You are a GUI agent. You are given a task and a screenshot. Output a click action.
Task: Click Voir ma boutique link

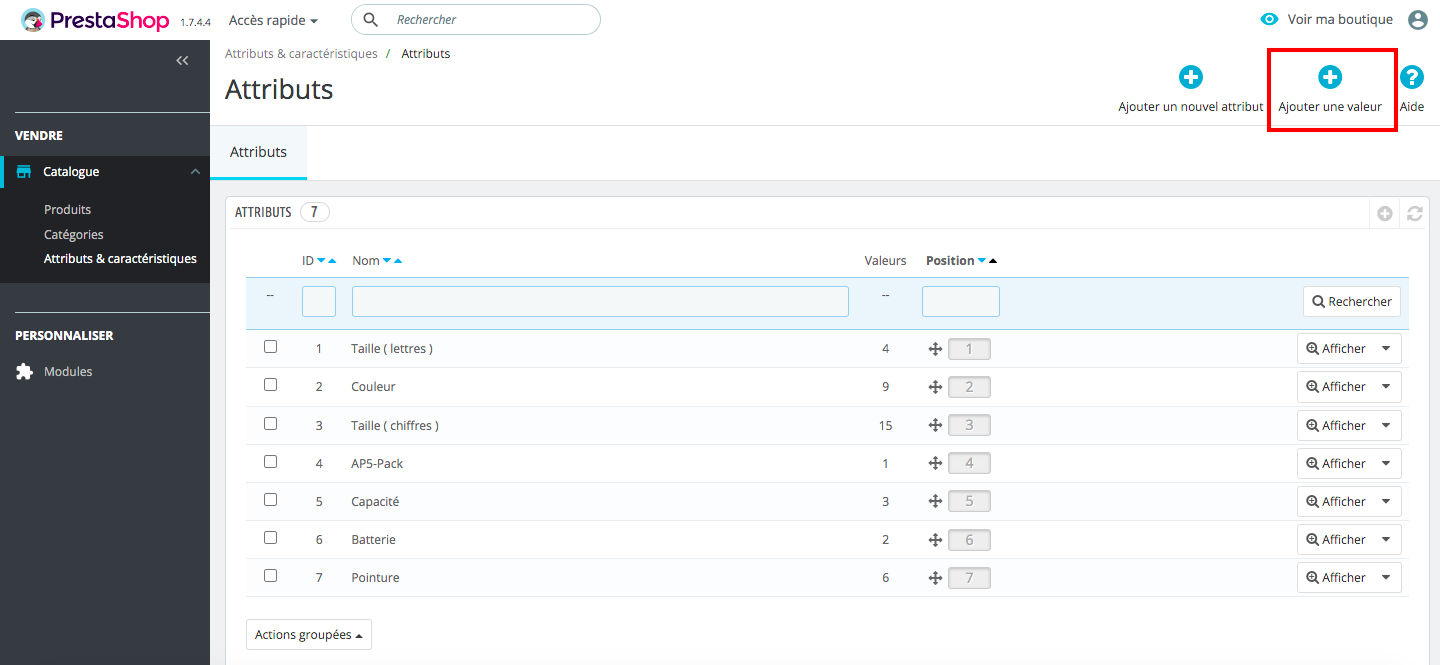click(x=1340, y=20)
